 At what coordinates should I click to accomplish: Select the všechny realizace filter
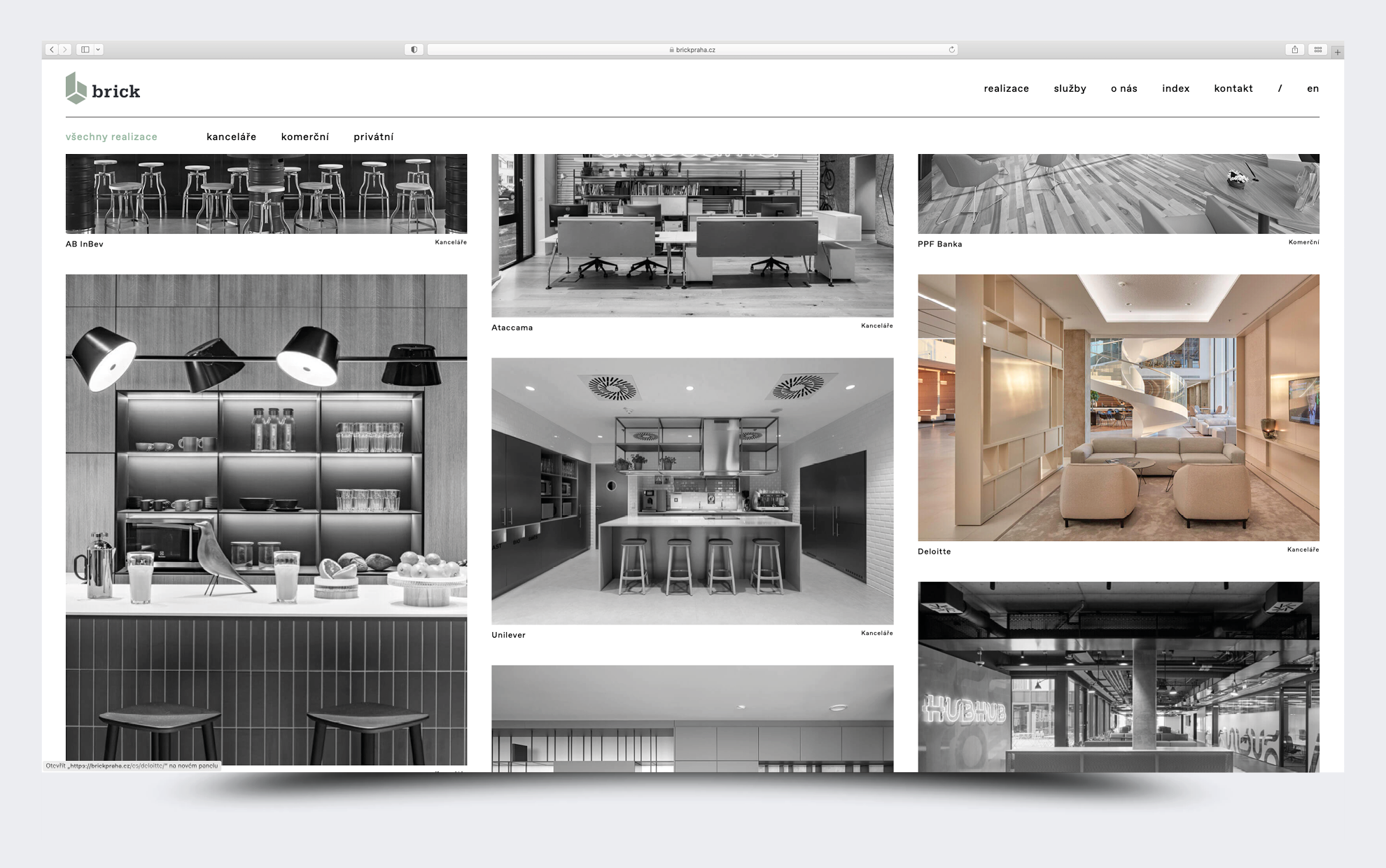pos(111,137)
